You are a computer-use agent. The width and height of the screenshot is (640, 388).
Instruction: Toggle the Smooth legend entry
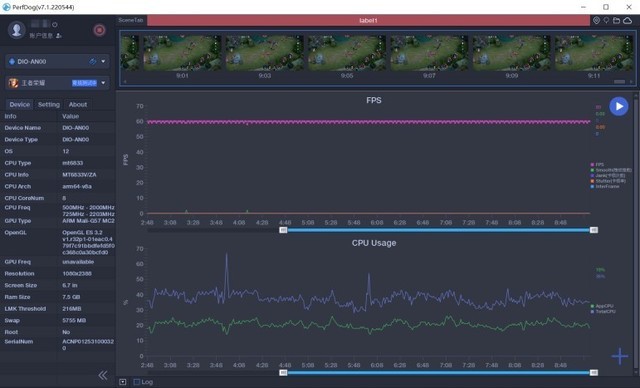[611, 170]
